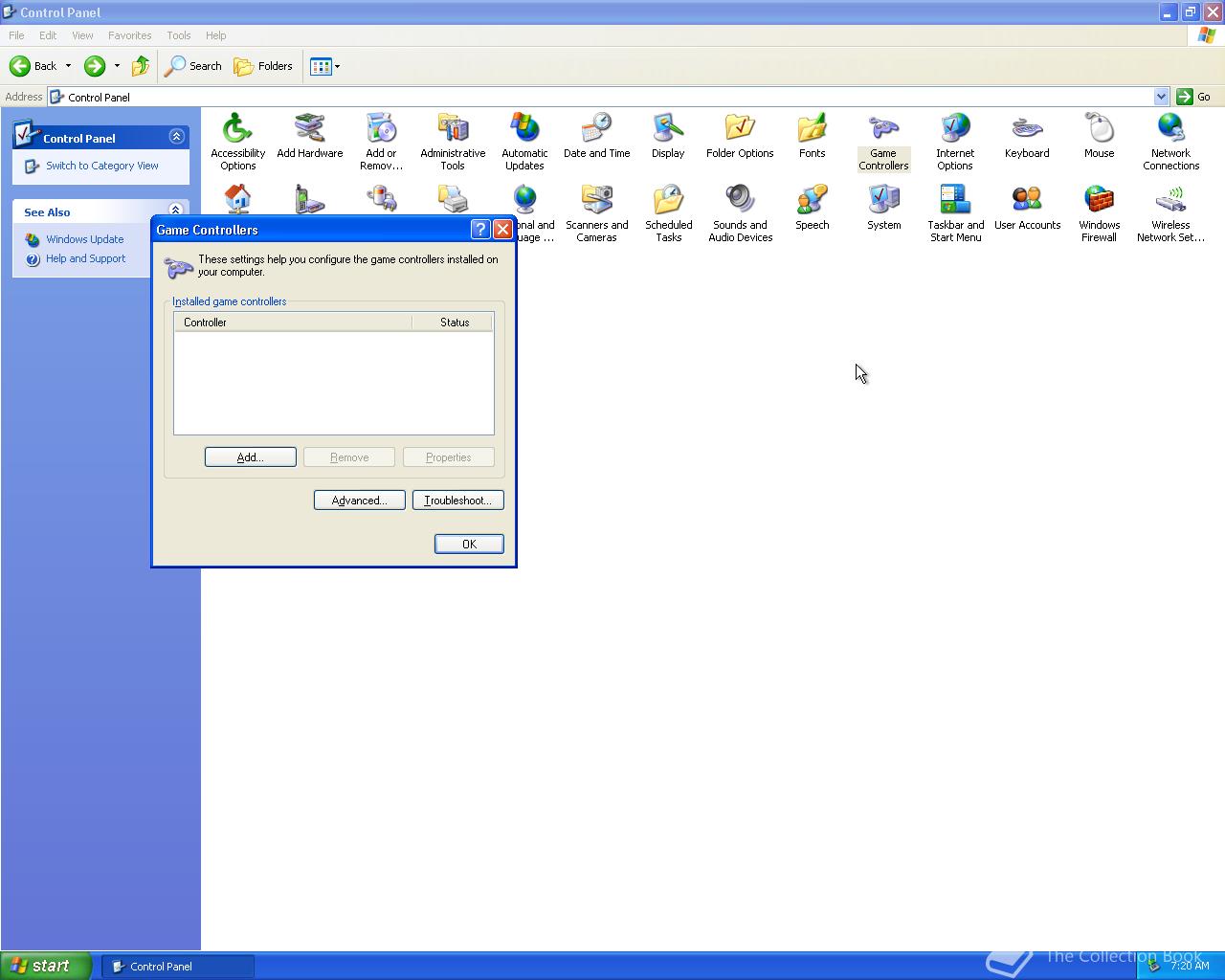This screenshot has height=980, width=1225.
Task: Toggle the Folders pane button
Action: [x=263, y=66]
